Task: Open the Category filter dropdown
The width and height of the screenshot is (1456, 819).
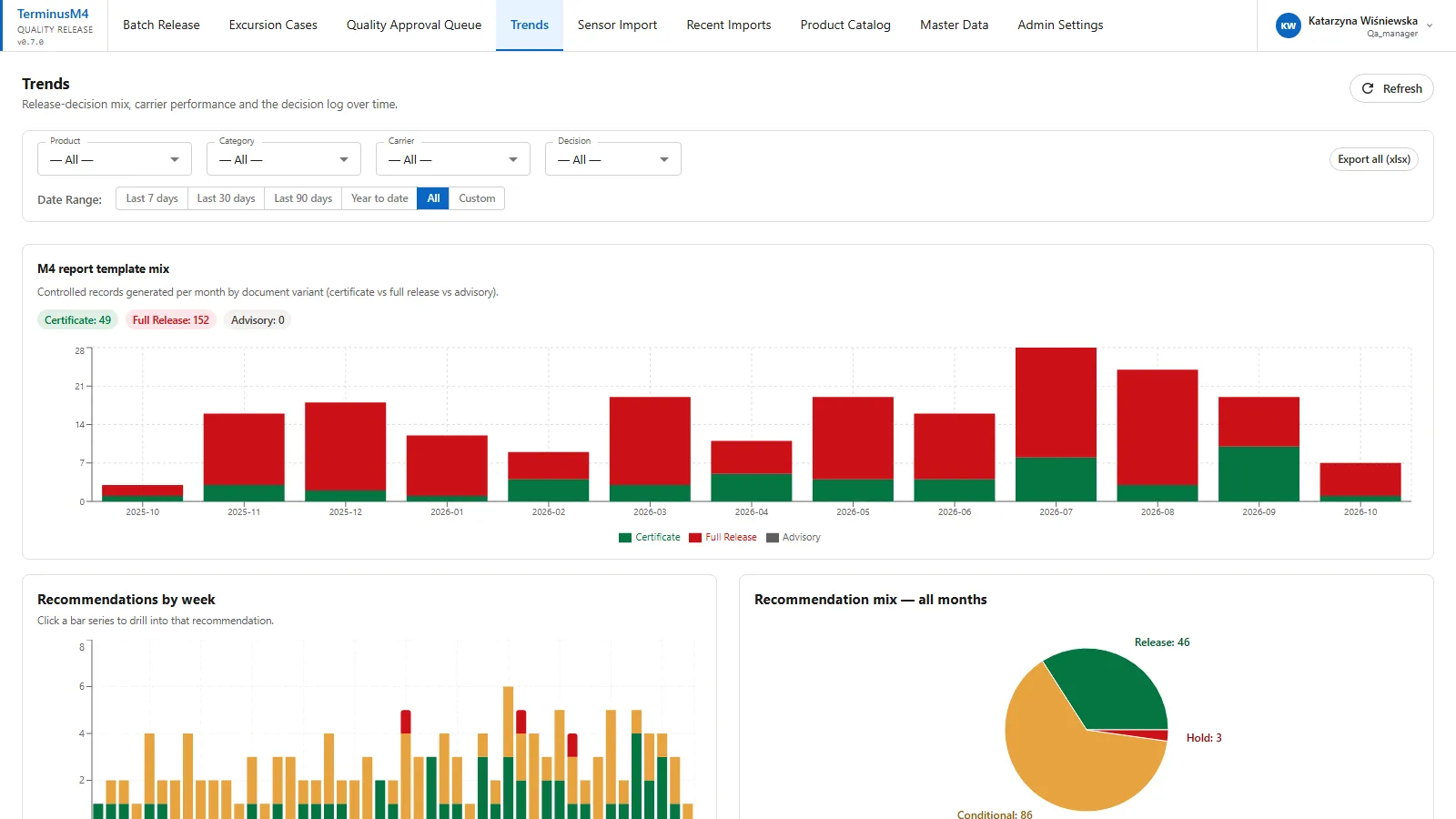Action: 284,159
